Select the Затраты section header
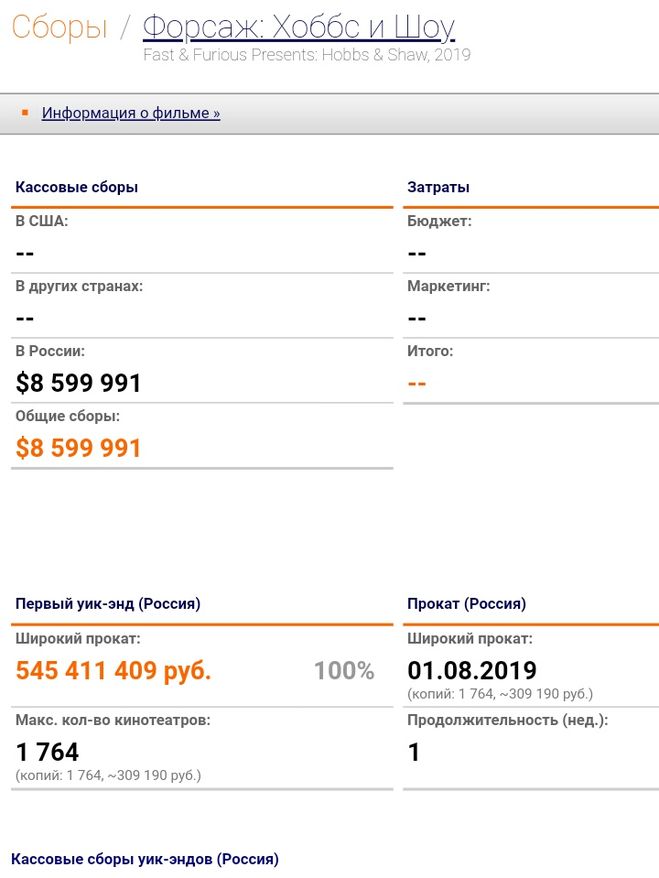Screen dimensions: 659x878 click(438, 187)
